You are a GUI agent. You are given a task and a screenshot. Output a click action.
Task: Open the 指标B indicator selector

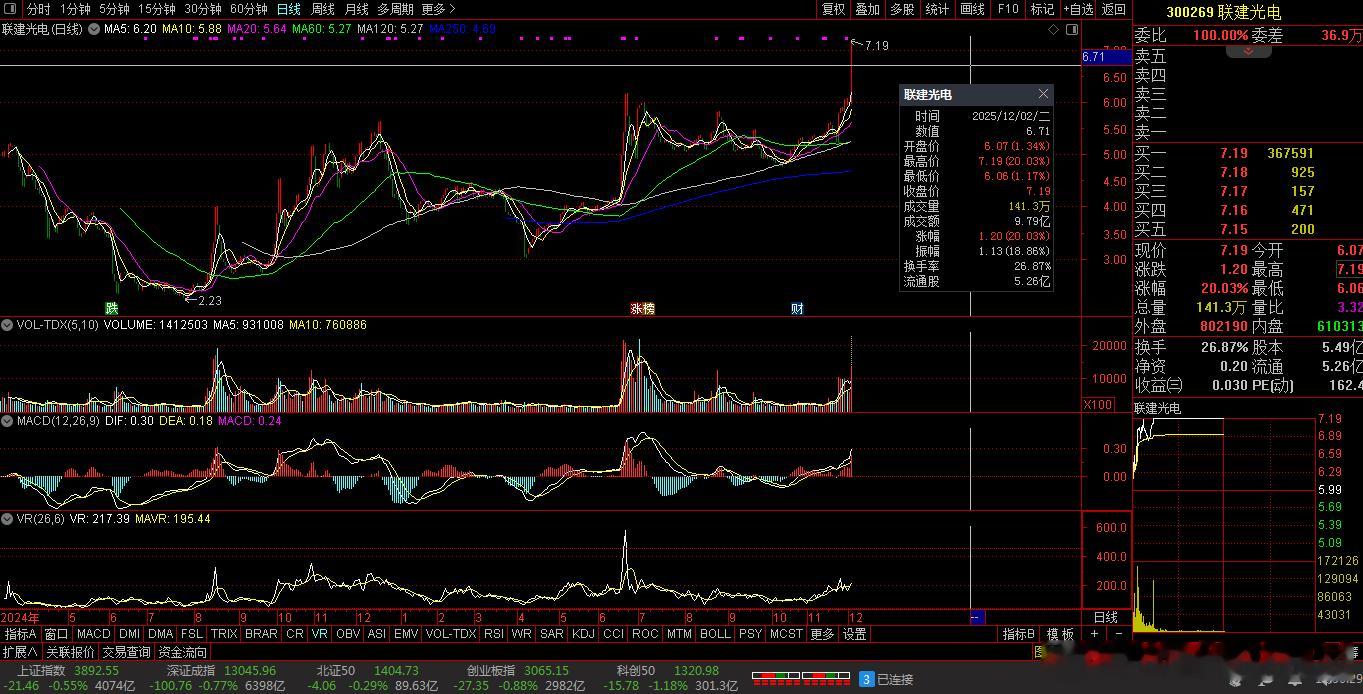pos(1019,634)
